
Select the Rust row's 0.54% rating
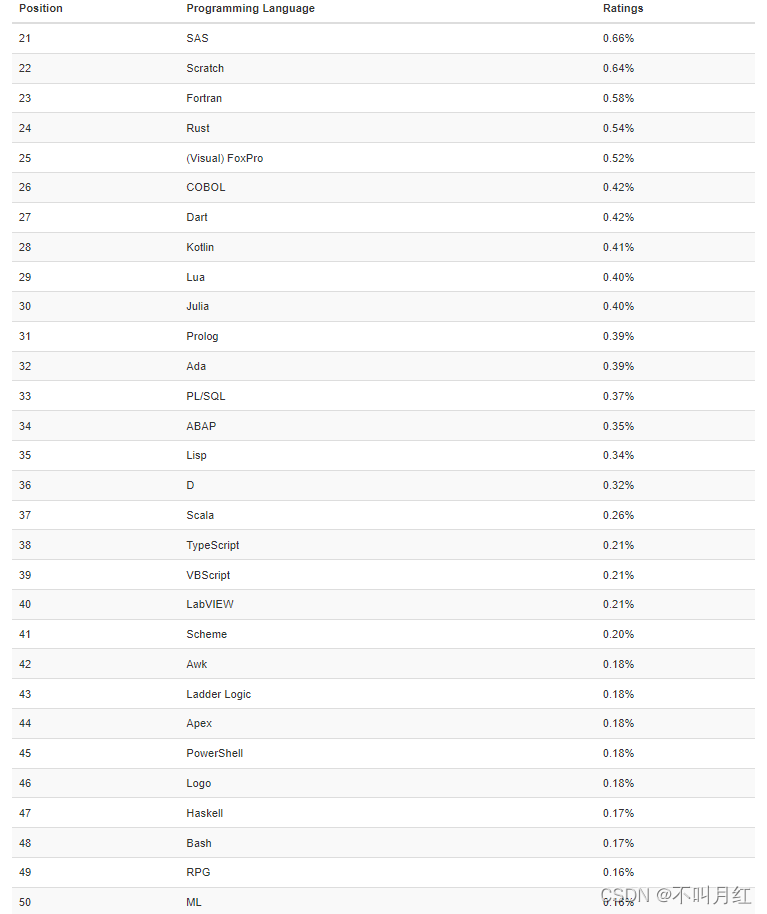[618, 128]
